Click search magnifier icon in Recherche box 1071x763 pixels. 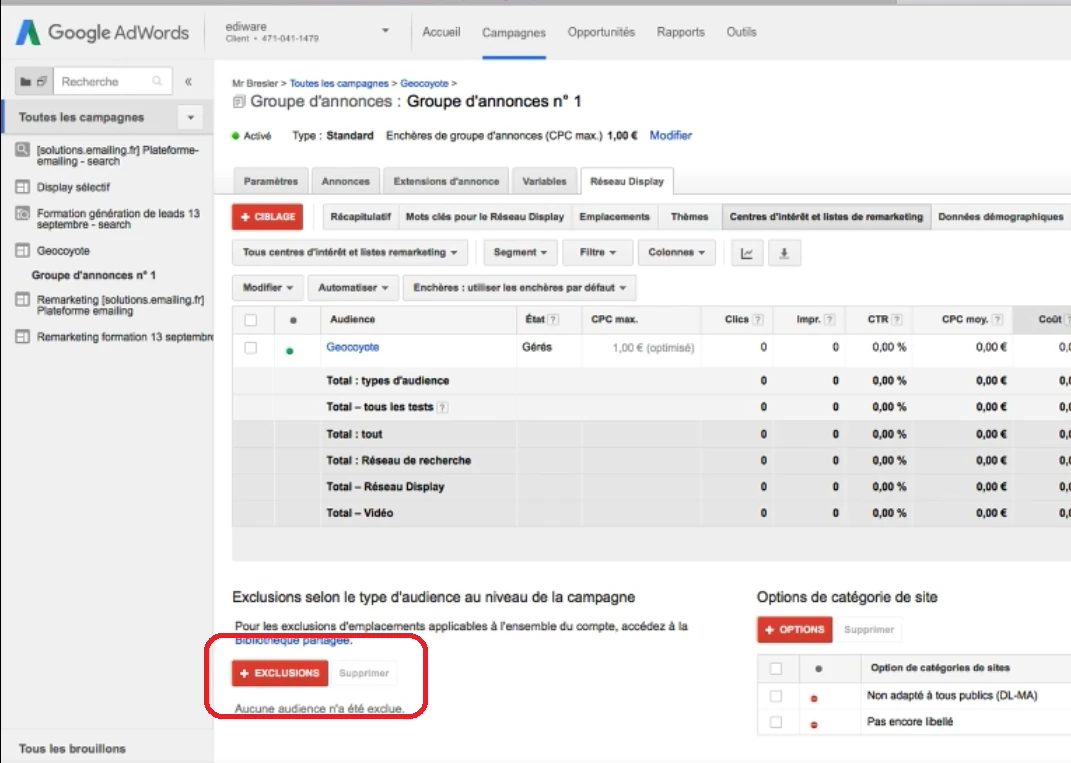(x=157, y=82)
